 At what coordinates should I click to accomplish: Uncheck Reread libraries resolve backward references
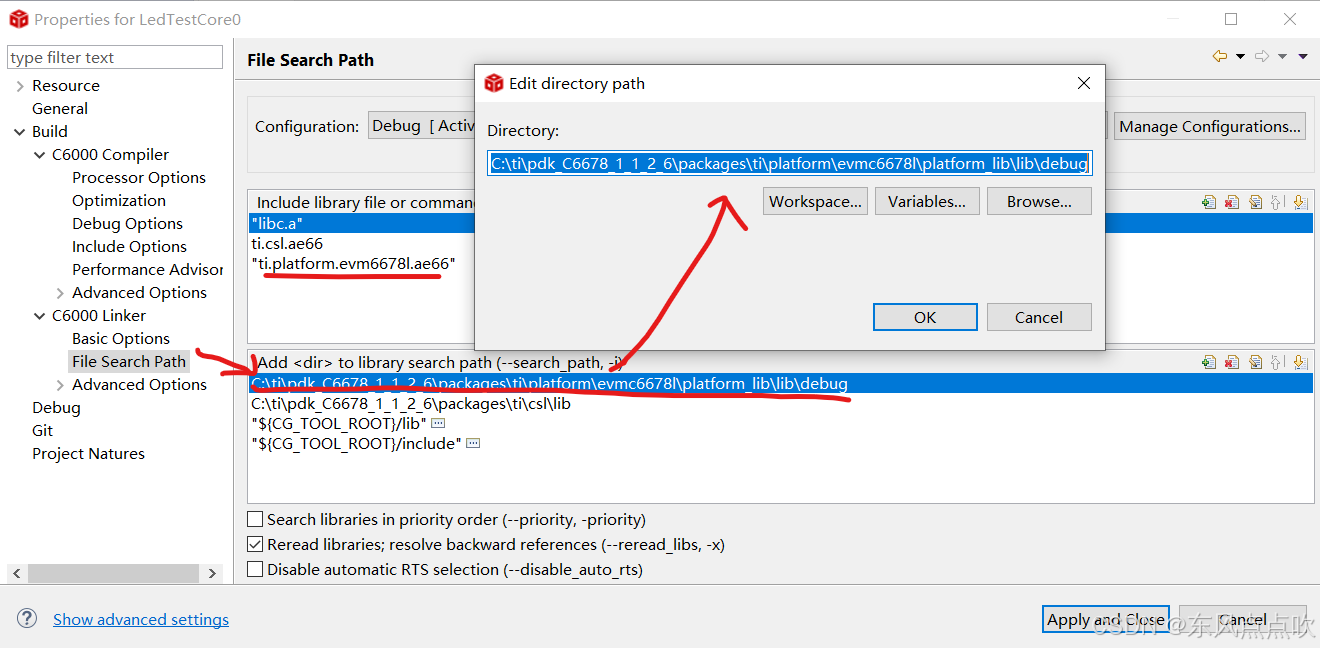tap(256, 545)
